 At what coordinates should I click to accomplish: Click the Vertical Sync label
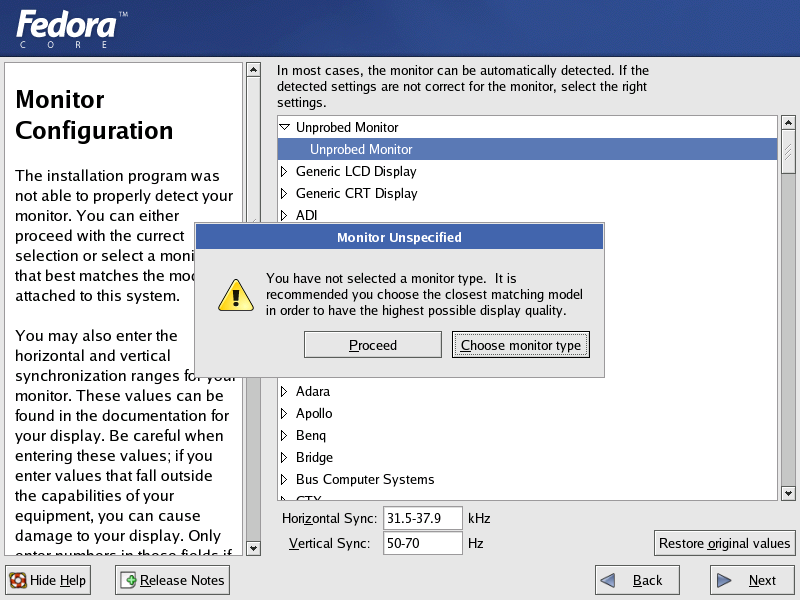pos(329,543)
